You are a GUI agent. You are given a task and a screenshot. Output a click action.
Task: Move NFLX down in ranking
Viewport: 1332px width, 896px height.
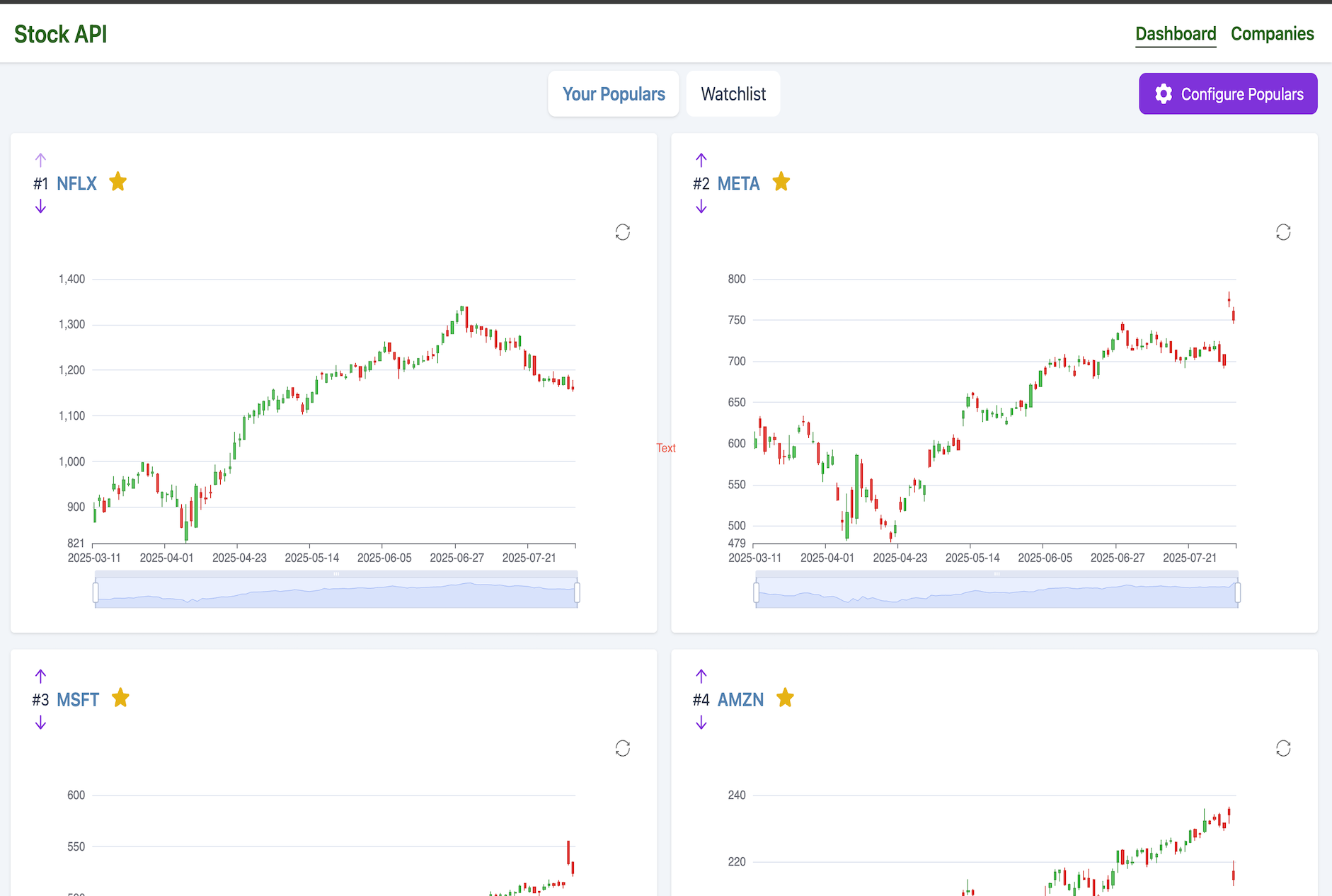(x=40, y=206)
